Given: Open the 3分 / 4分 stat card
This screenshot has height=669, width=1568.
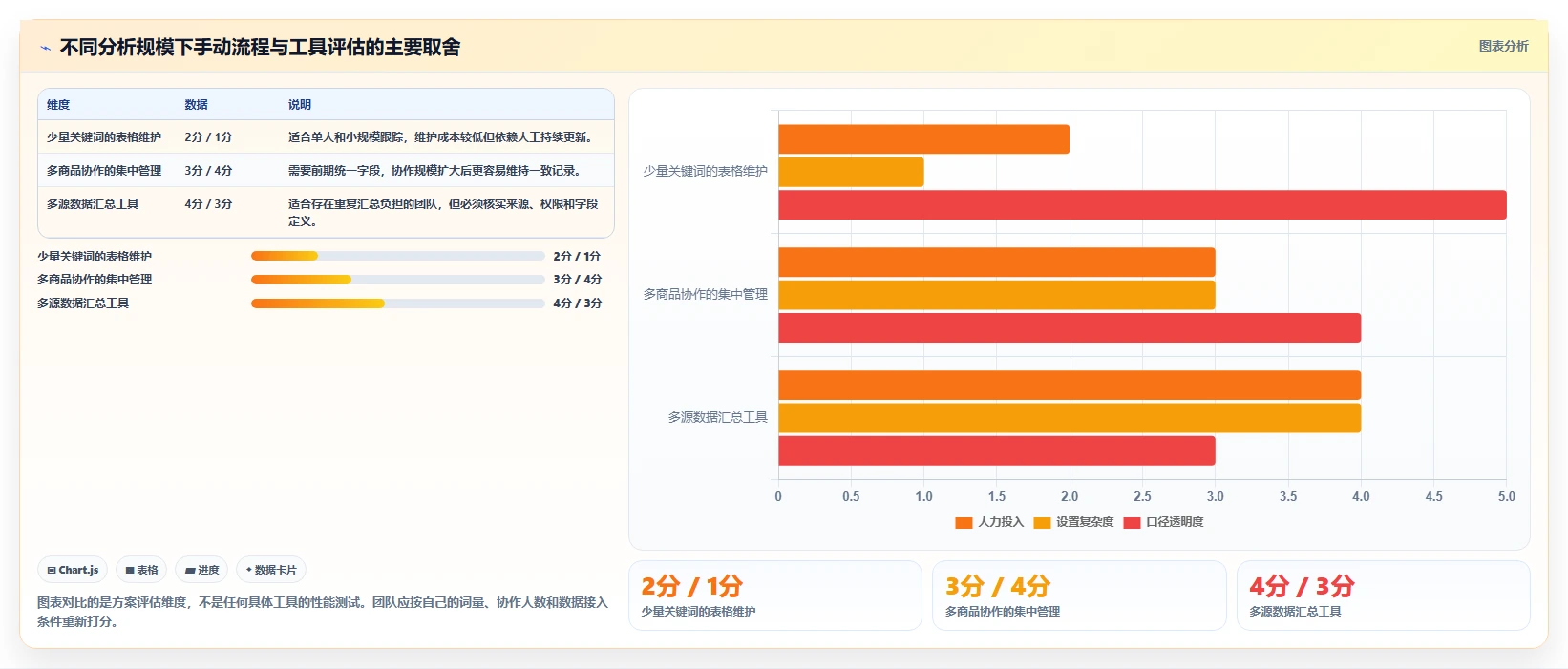Looking at the screenshot, I should (x=1079, y=596).
